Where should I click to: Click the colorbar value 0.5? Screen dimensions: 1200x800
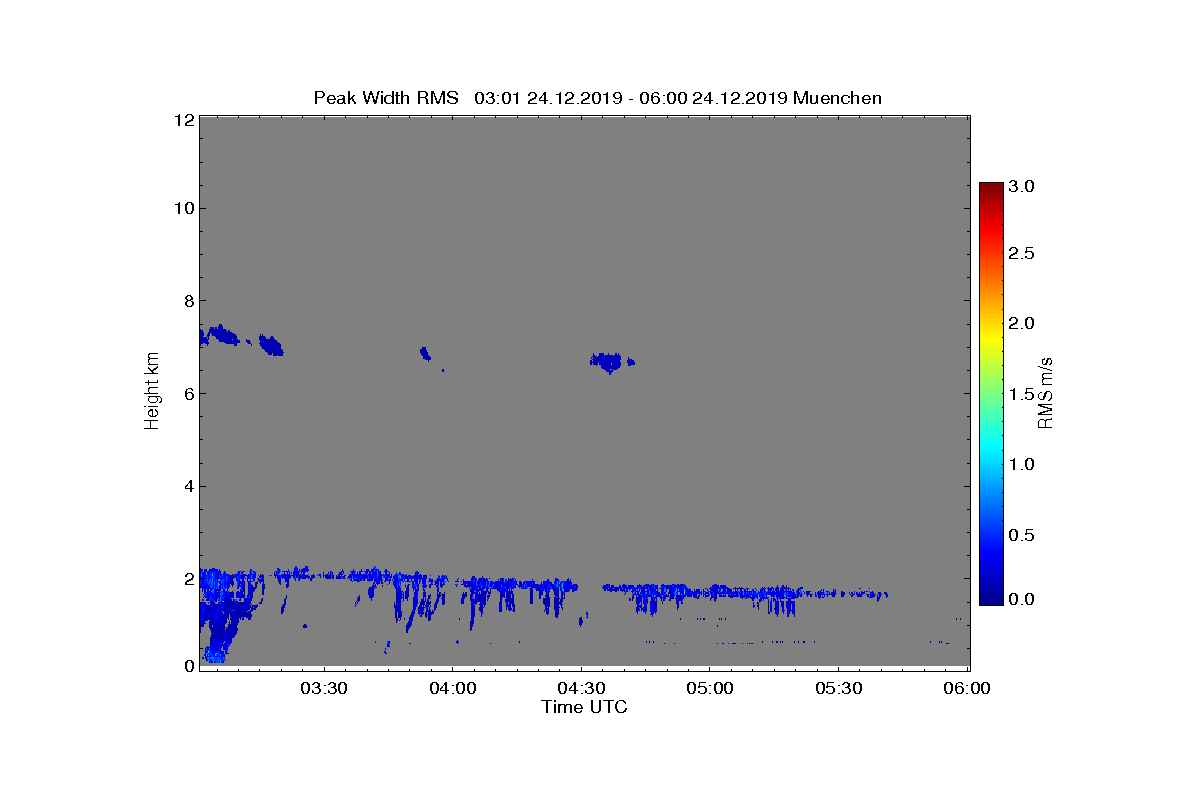pyautogui.click(x=1021, y=535)
